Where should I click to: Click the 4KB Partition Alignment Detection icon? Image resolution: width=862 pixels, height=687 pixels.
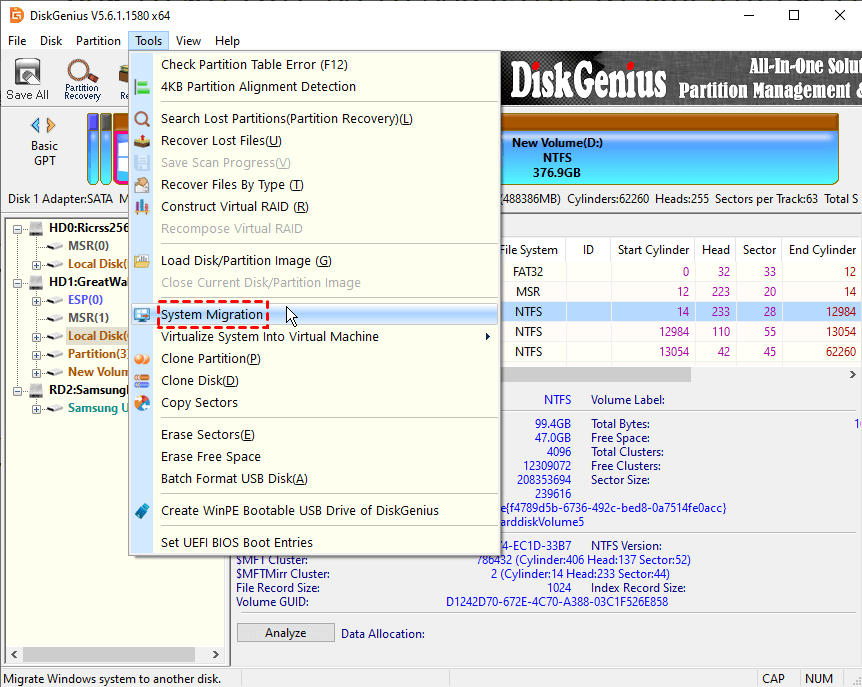(x=142, y=87)
